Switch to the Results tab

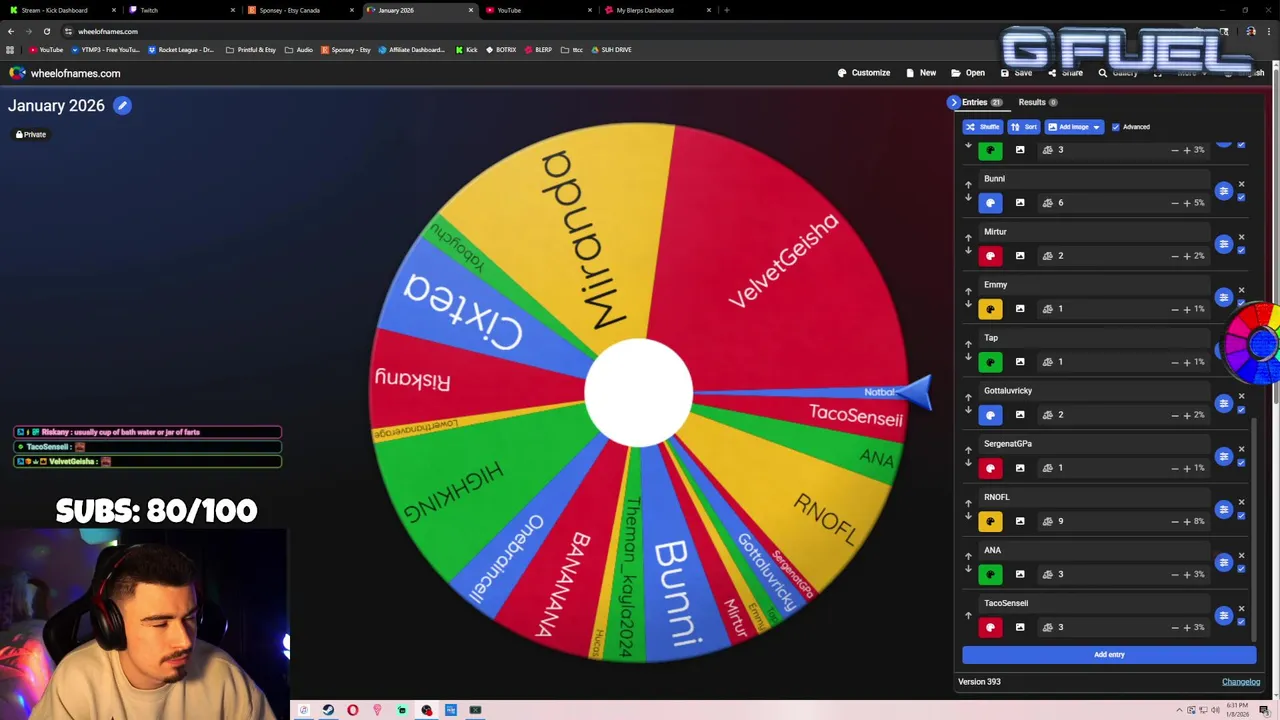[x=1037, y=102]
